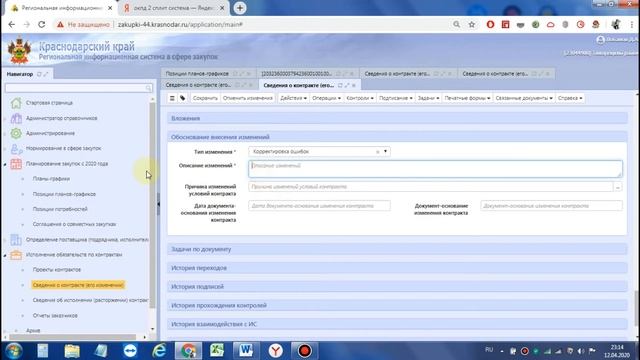
Task: Reload the page with the browser refresh button
Action: (42, 24)
